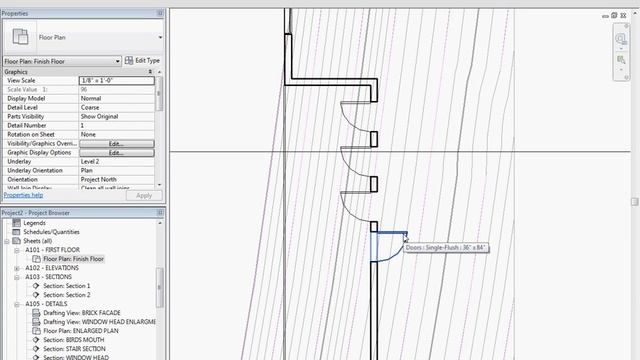Click the Schedules/Quantities icon
Screen dimensions: 640x360
tap(16, 232)
